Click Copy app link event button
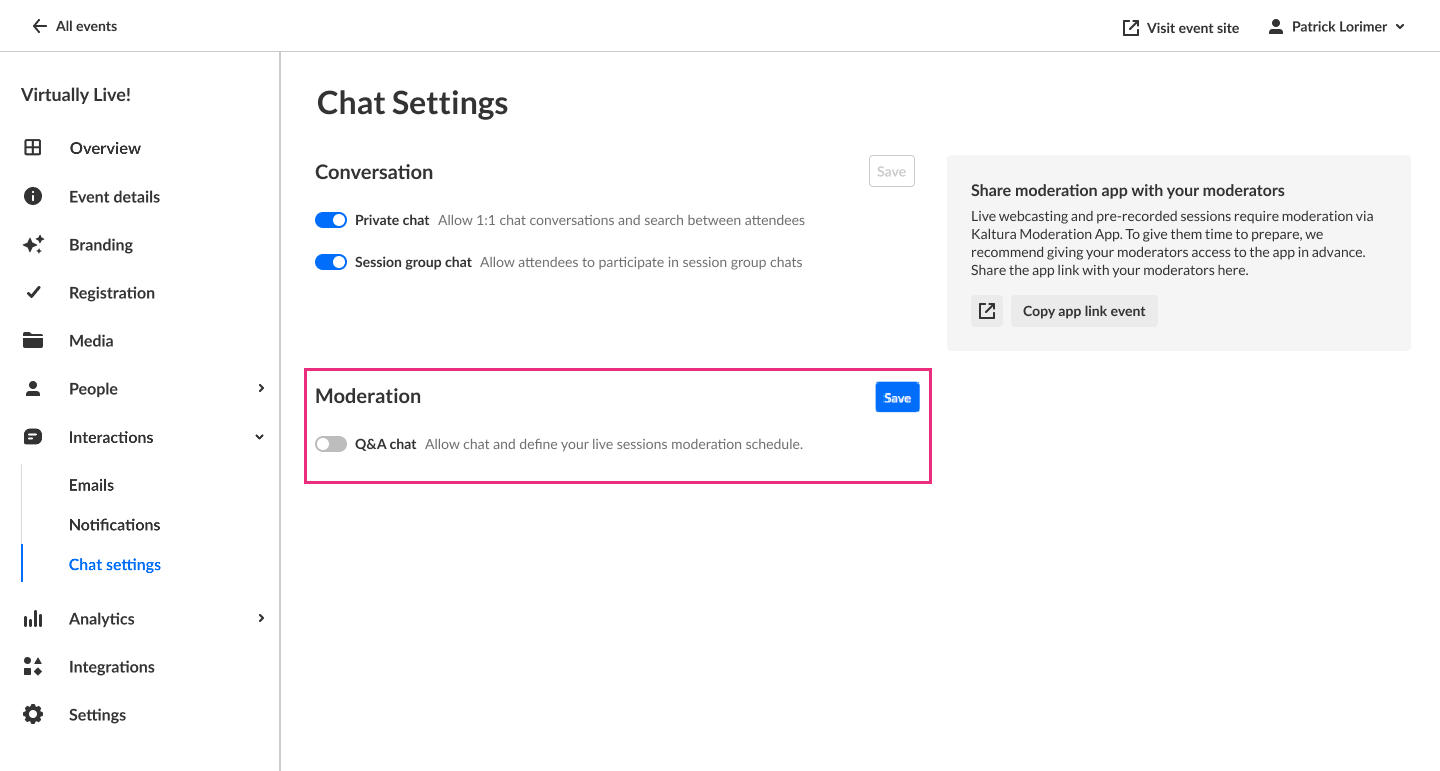 (1084, 311)
